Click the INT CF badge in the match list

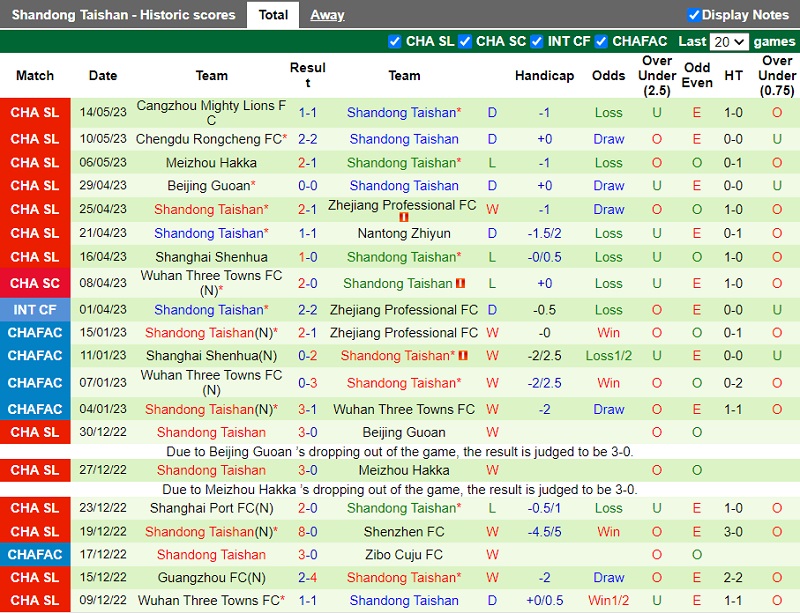point(35,307)
